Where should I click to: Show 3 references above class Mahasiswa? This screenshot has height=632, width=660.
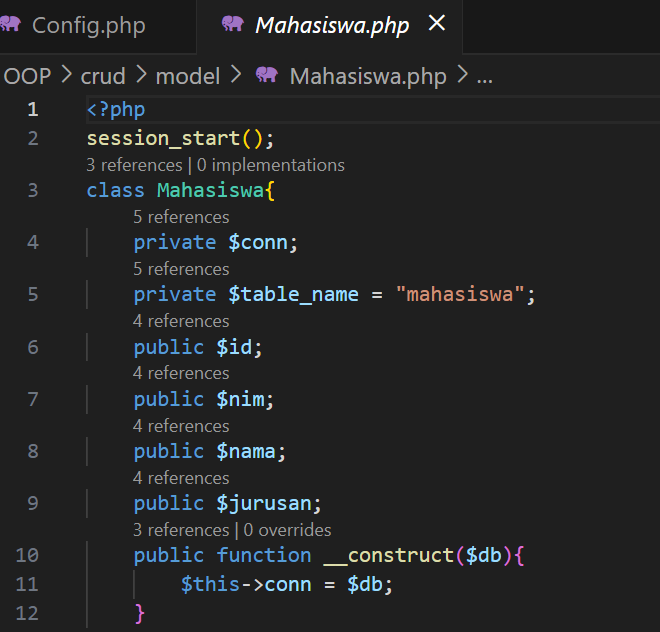point(133,165)
